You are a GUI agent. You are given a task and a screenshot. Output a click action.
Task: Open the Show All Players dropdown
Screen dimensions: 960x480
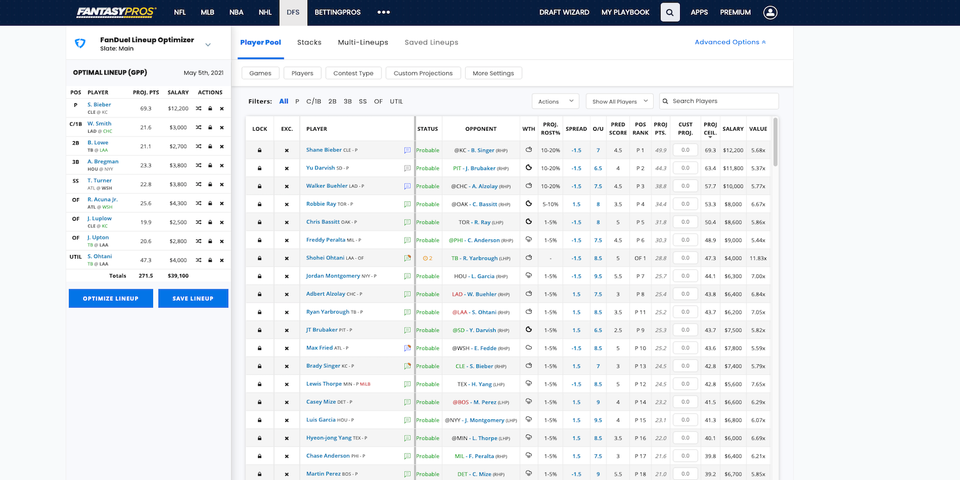point(620,101)
